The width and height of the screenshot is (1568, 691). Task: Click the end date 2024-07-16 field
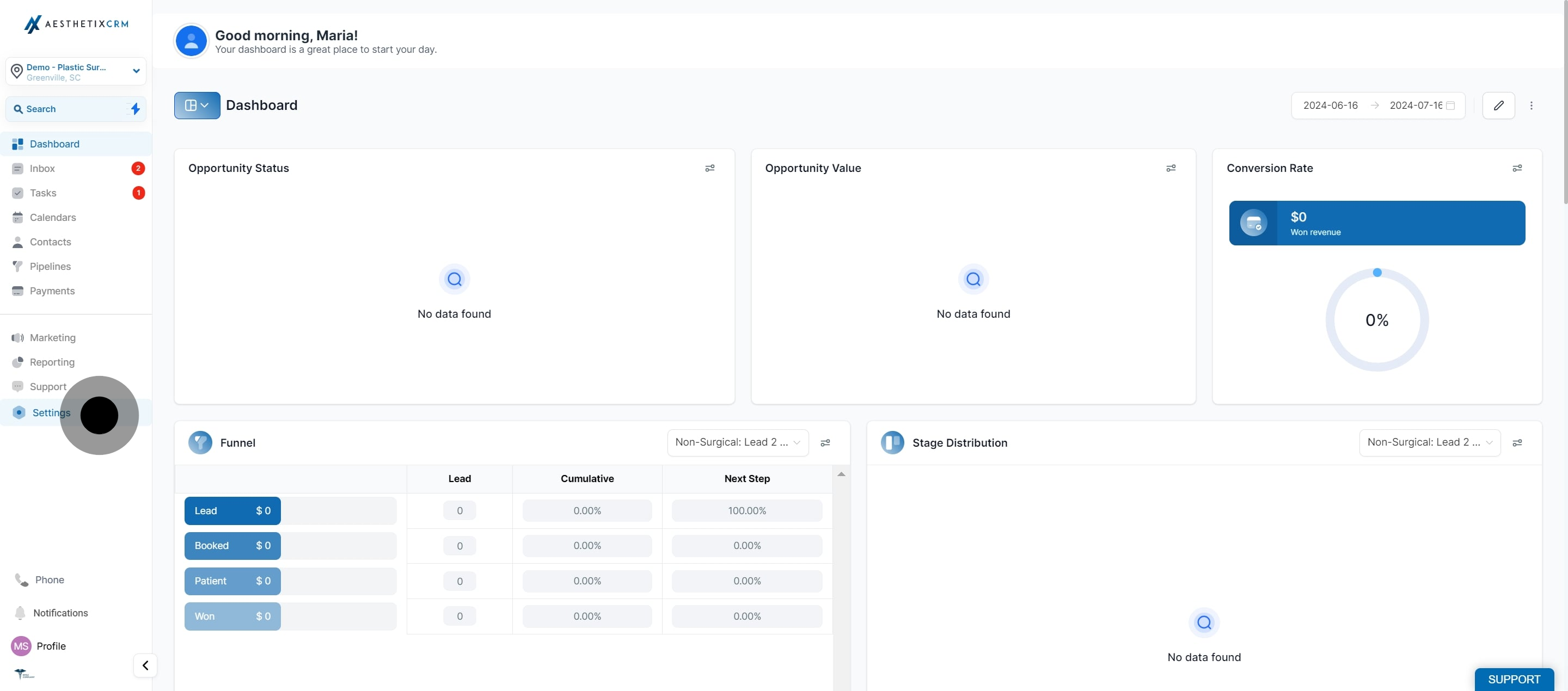[x=1416, y=105]
